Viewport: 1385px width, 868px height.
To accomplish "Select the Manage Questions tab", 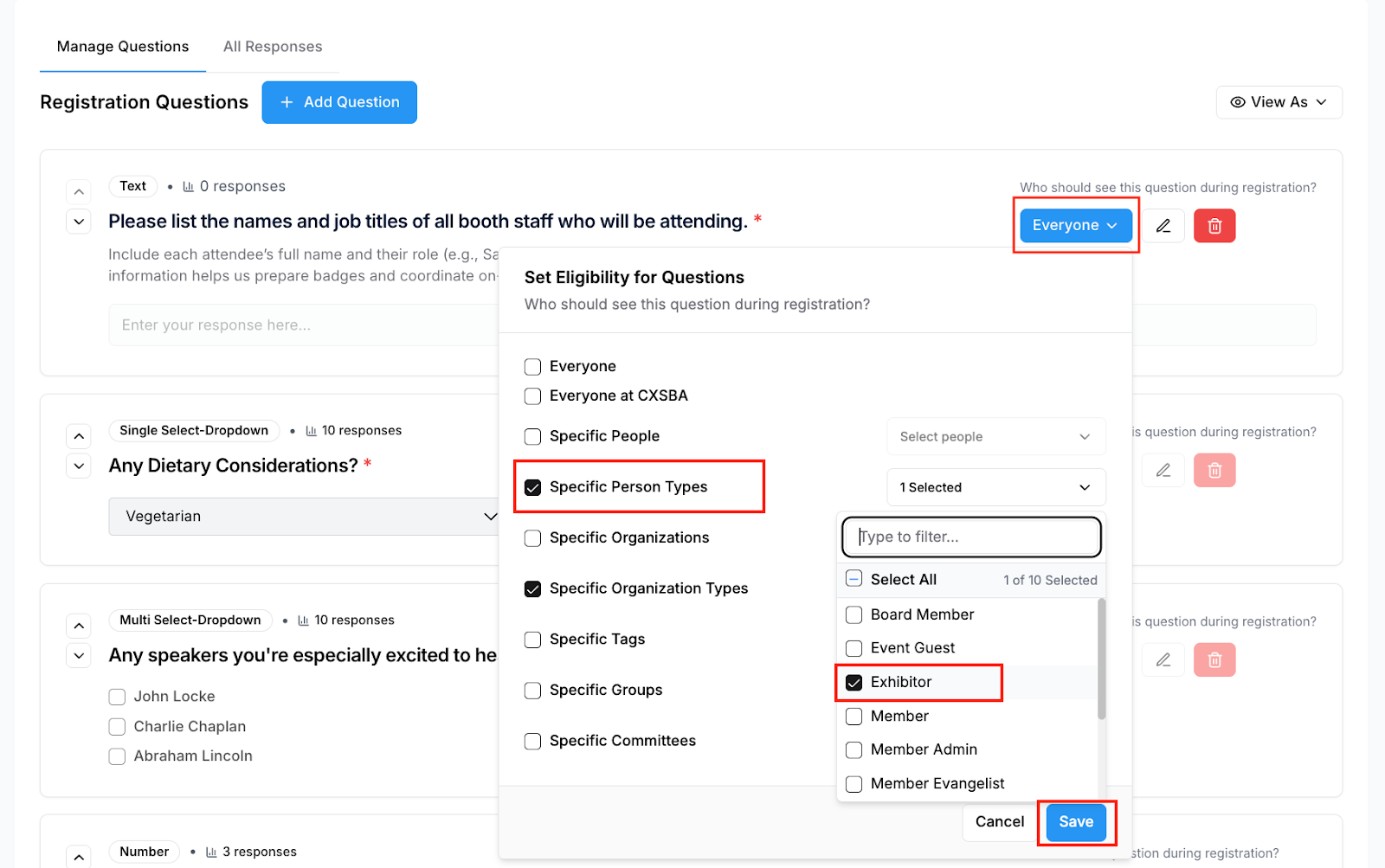I will [x=123, y=47].
